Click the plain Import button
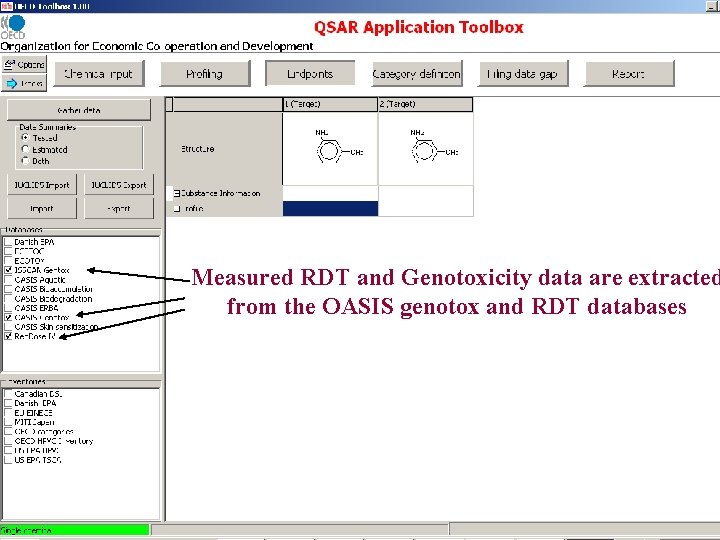This screenshot has width=720, height=540. point(42,208)
